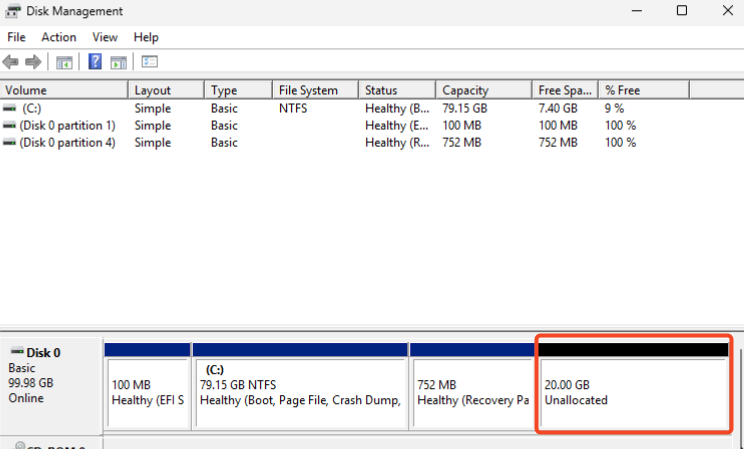The width and height of the screenshot is (744, 449).
Task: Click the Disk 0 header disk icon
Action: point(18,352)
